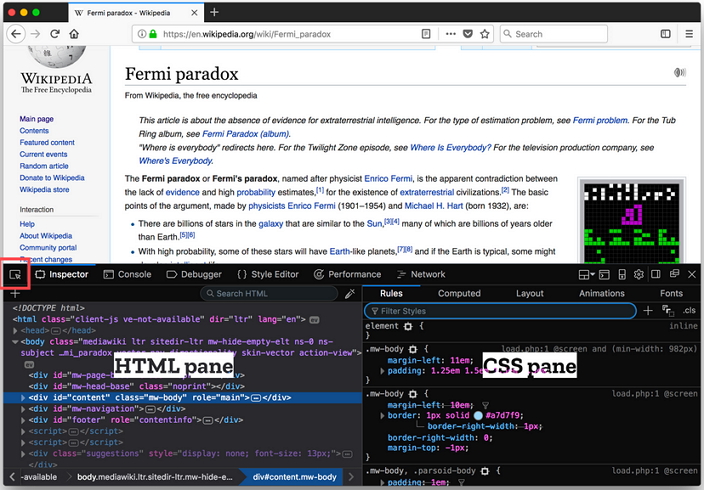Switch to the Computed styles tab
Screen dimensions: 704x490
click(459, 293)
